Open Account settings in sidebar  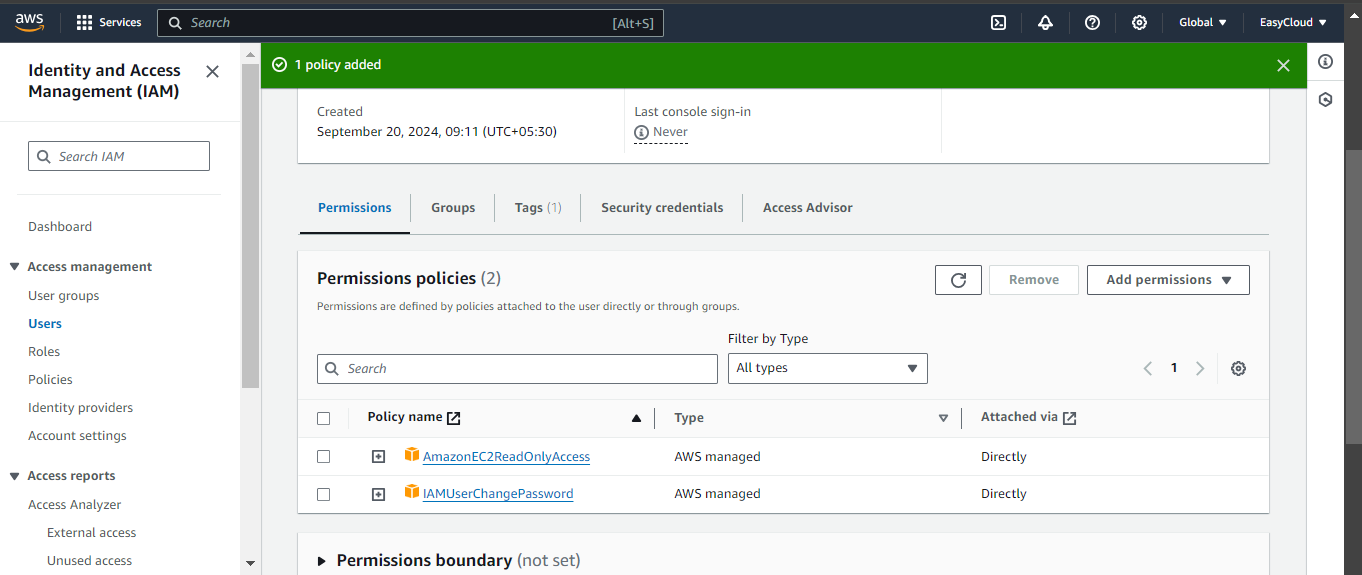tap(77, 436)
